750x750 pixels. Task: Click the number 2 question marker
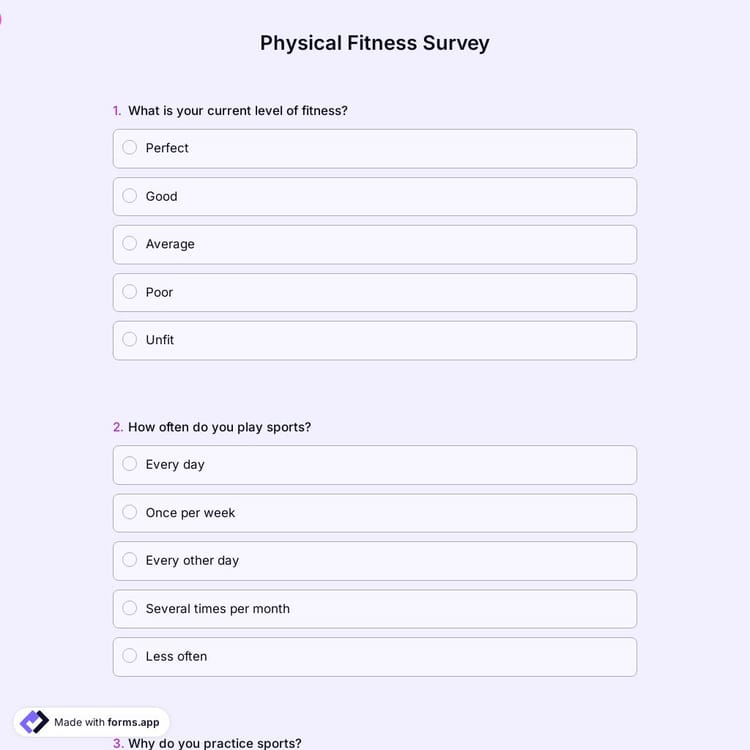click(118, 427)
